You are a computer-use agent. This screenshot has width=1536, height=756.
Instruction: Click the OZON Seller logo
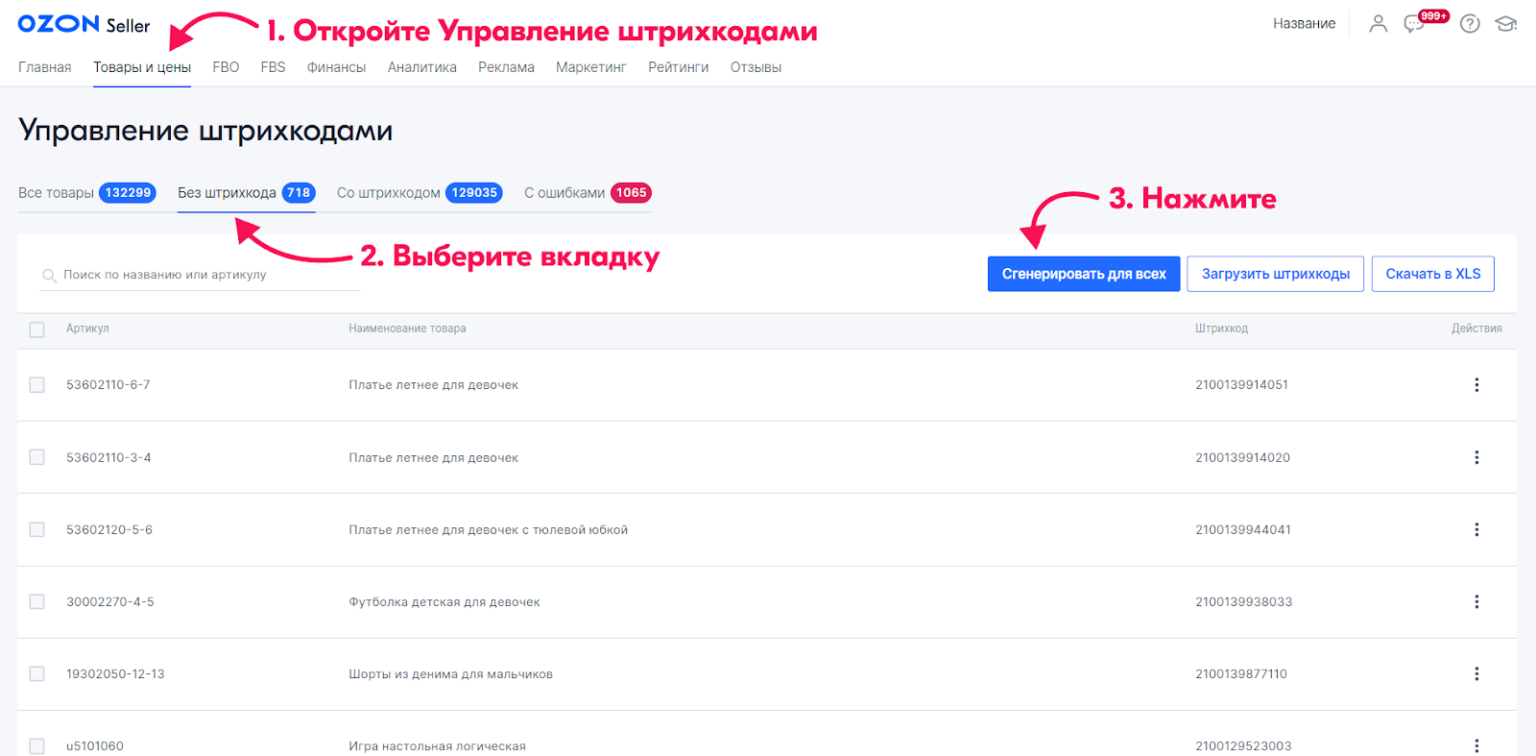pyautogui.click(x=84, y=23)
